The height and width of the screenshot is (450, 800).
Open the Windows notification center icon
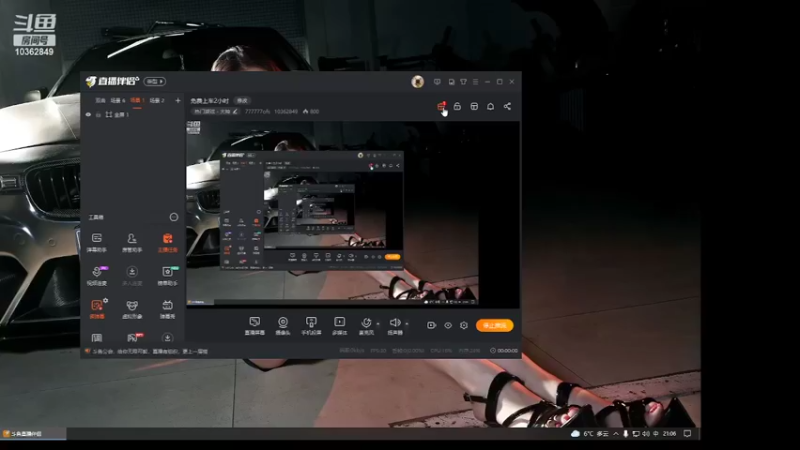pyautogui.click(x=687, y=434)
